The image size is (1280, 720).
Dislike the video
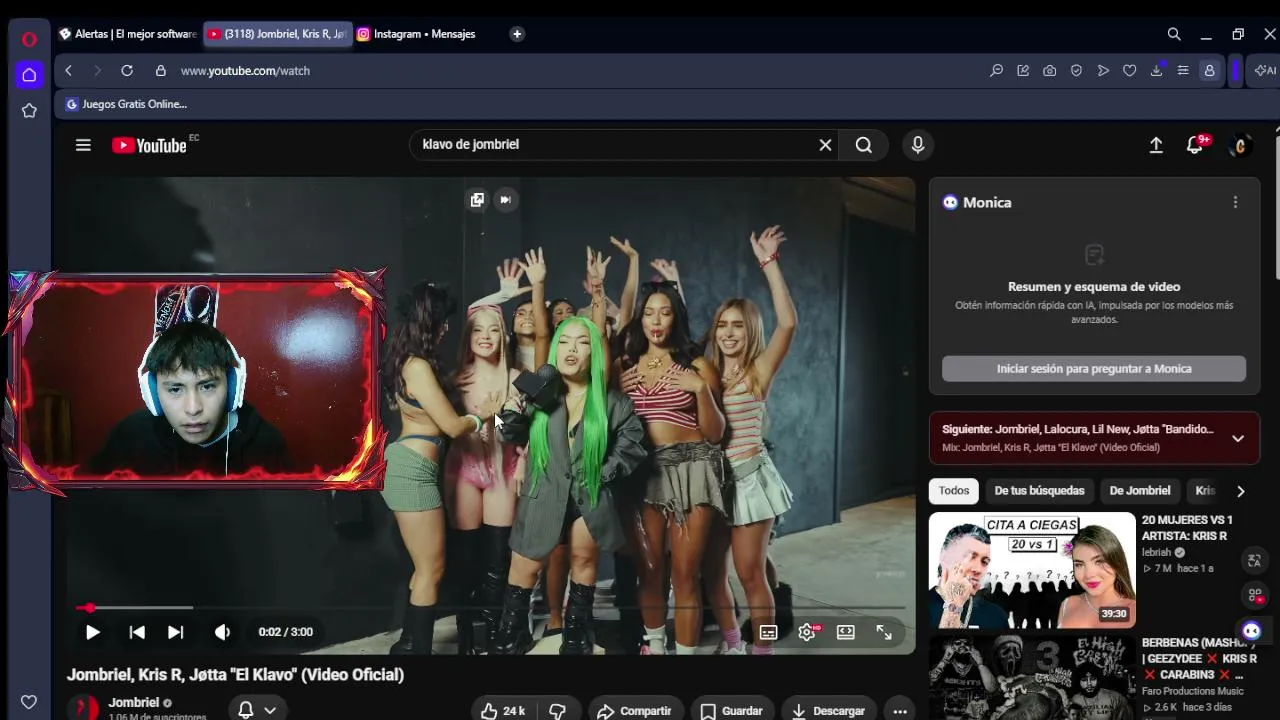557,711
